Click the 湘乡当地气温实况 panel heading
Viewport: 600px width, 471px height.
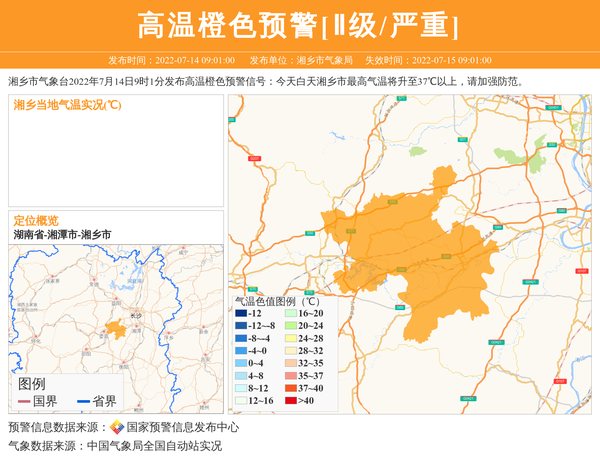66,105
